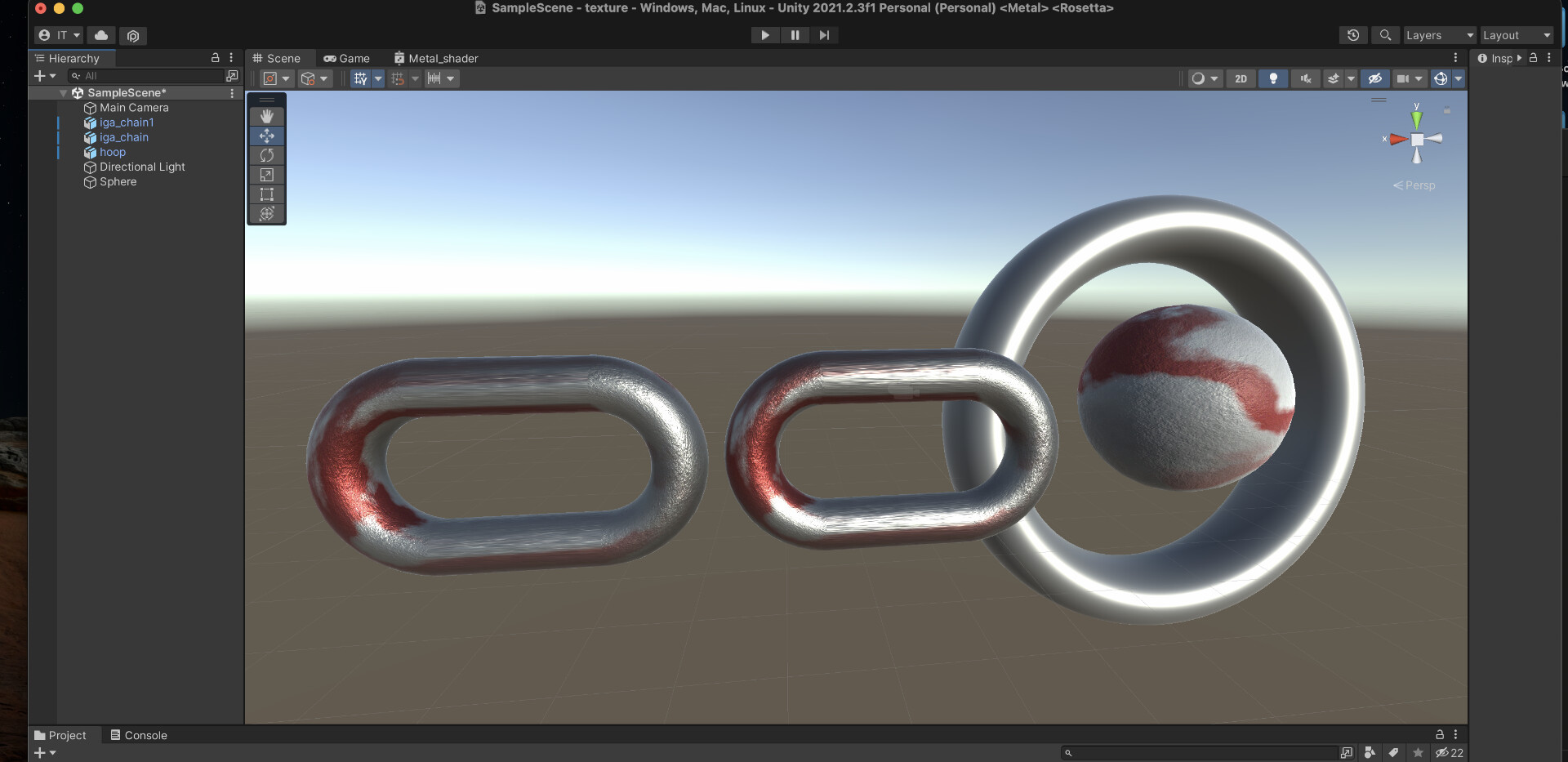Click the Hierarchy search field
This screenshot has height=762, width=1568.
145,76
